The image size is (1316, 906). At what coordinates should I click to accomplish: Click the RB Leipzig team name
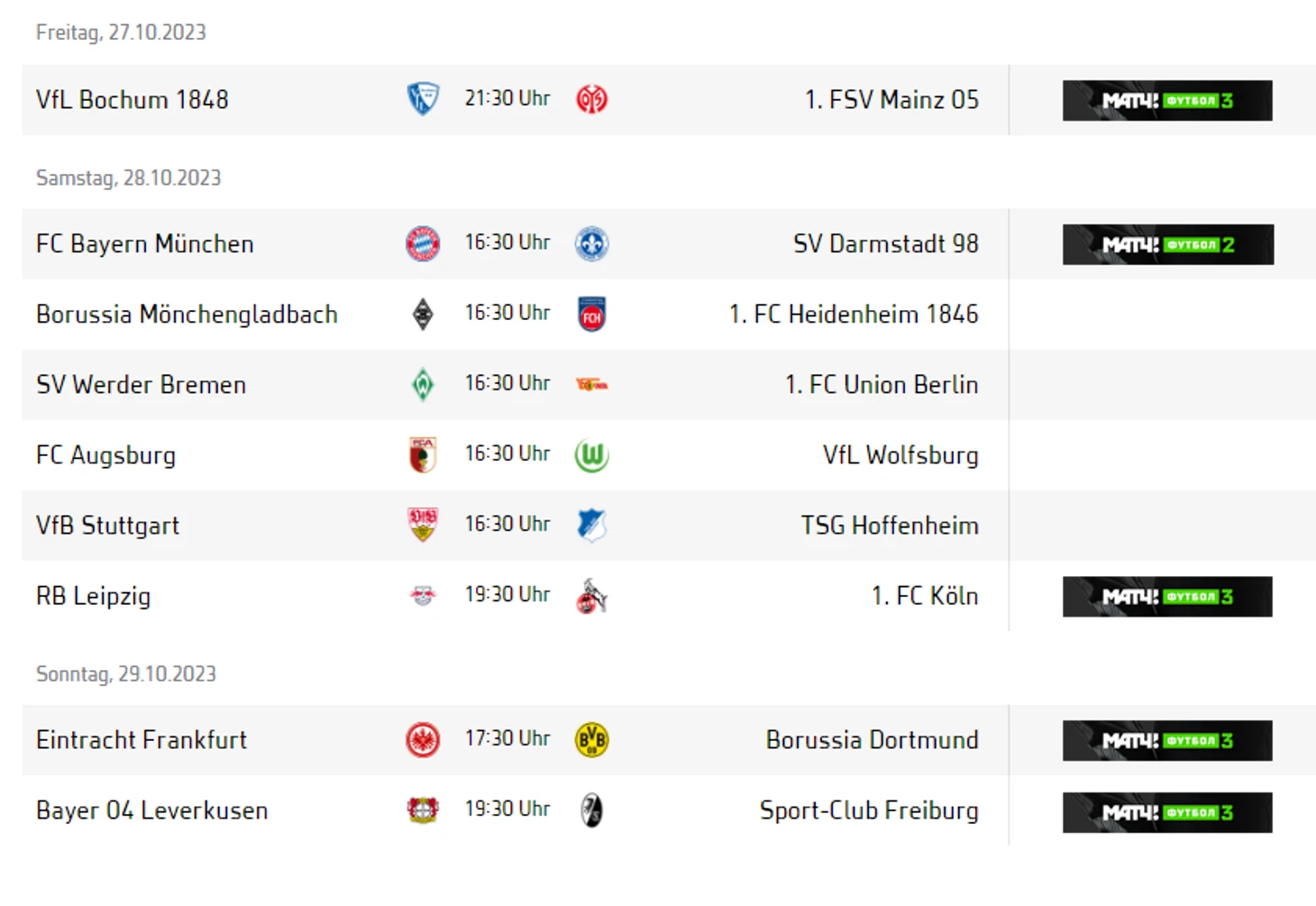[x=94, y=596]
